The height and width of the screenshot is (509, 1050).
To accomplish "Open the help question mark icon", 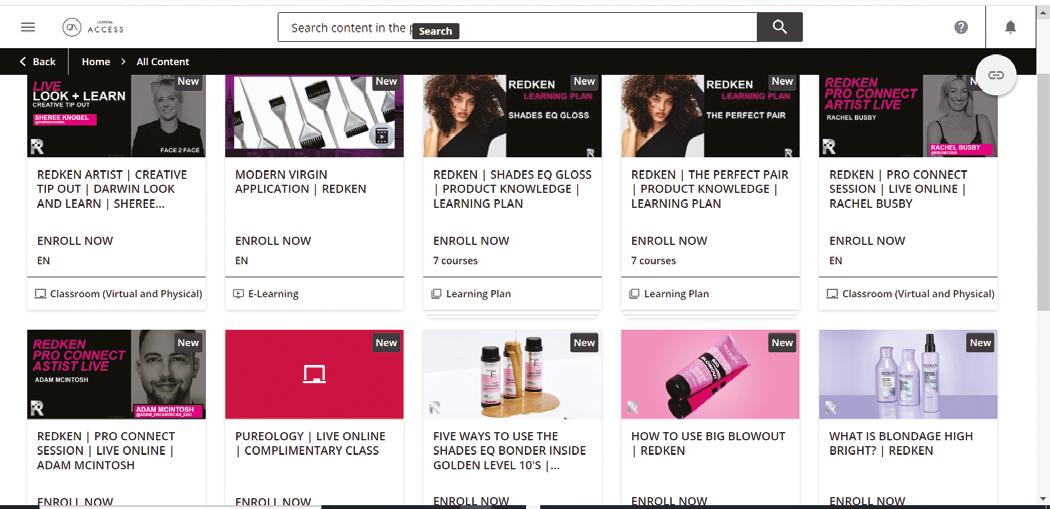I will click(961, 27).
